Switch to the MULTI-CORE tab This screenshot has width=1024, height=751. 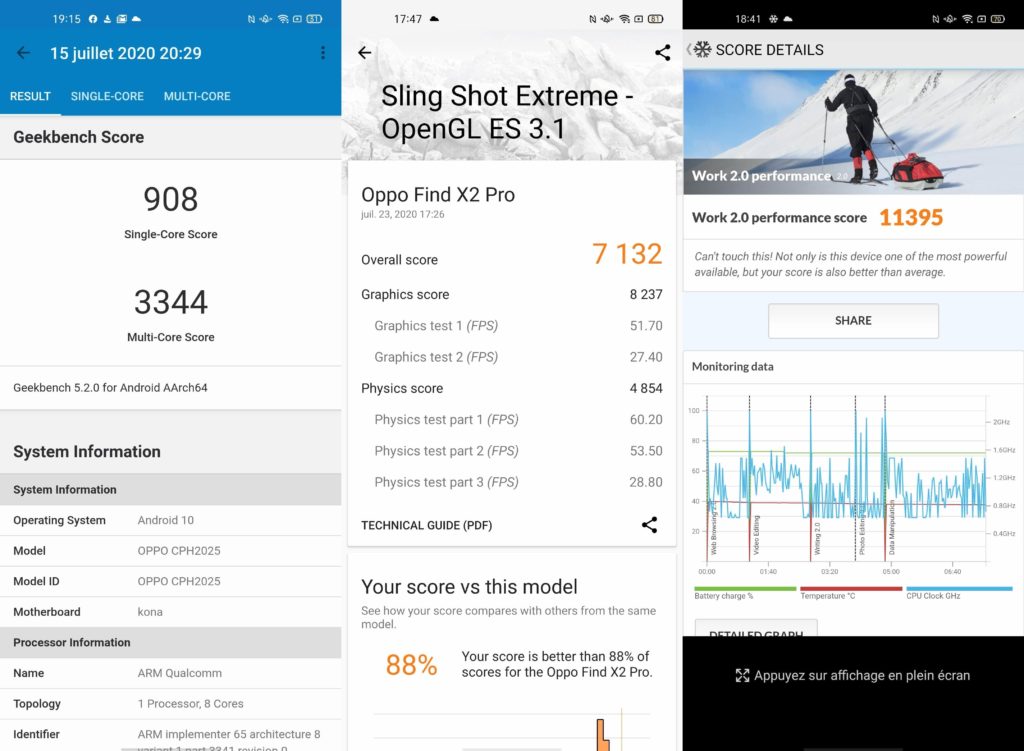(x=197, y=96)
